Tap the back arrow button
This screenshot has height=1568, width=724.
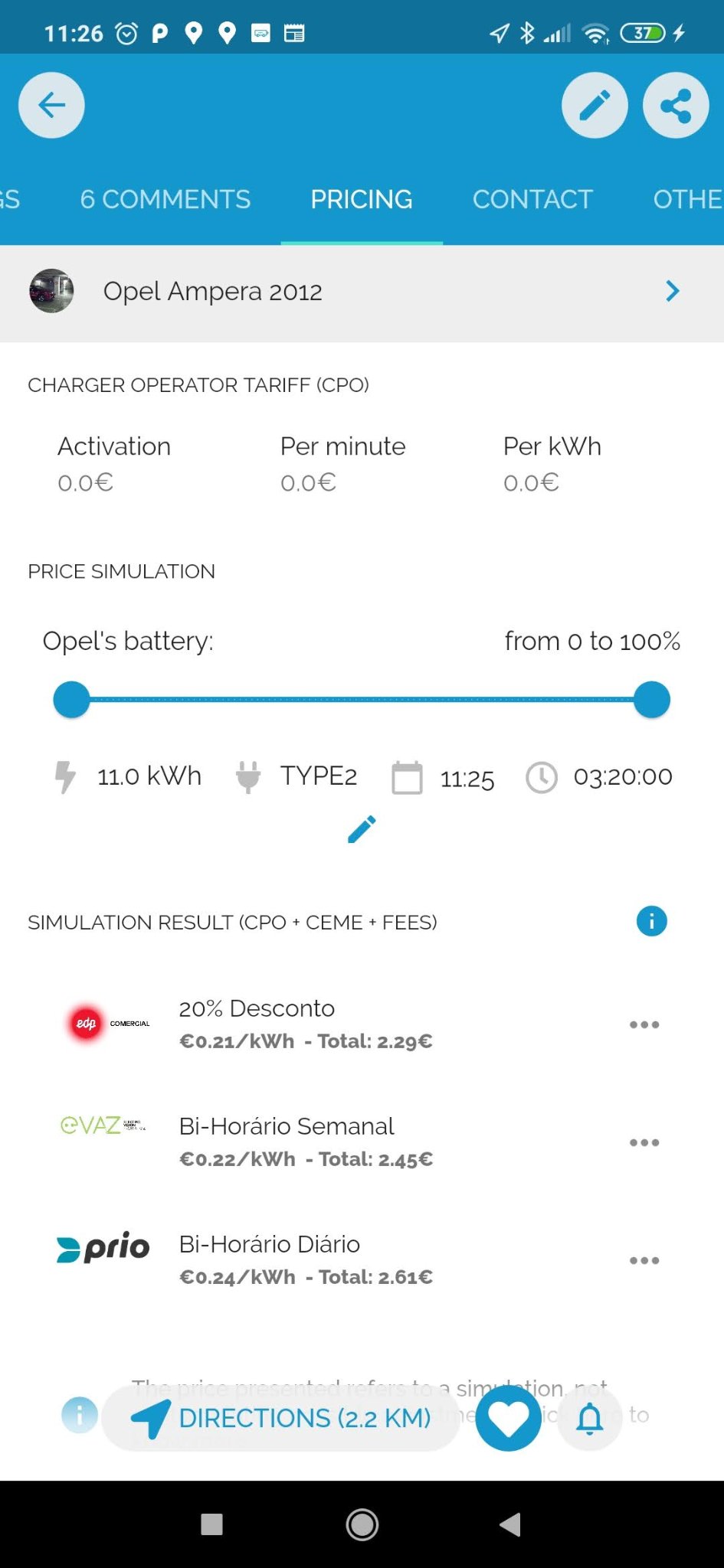[x=51, y=106]
